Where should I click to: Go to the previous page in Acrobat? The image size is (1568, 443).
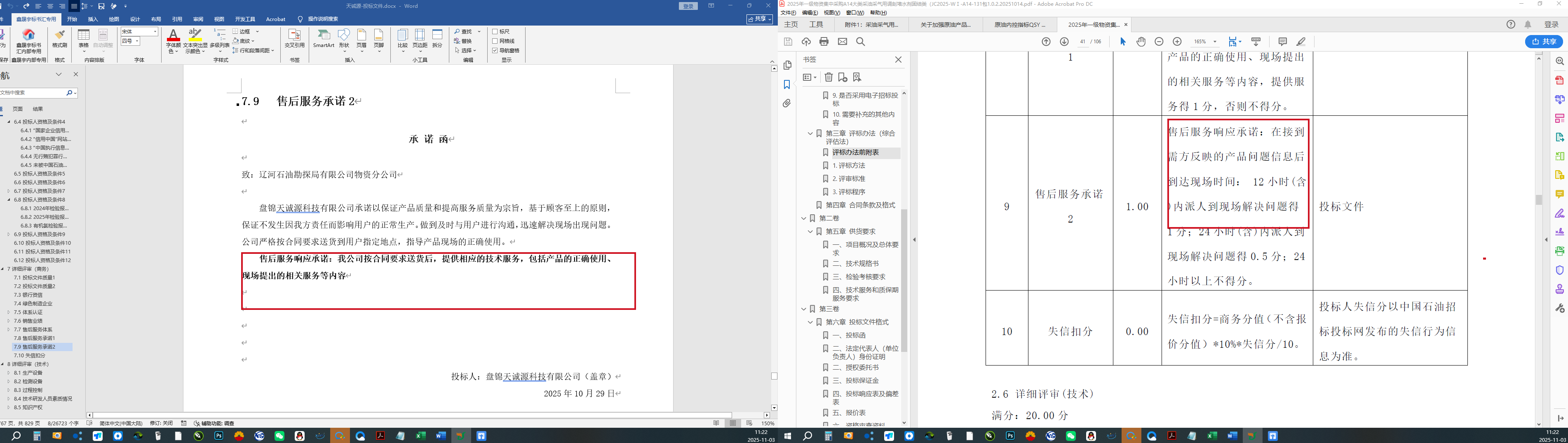[1046, 41]
